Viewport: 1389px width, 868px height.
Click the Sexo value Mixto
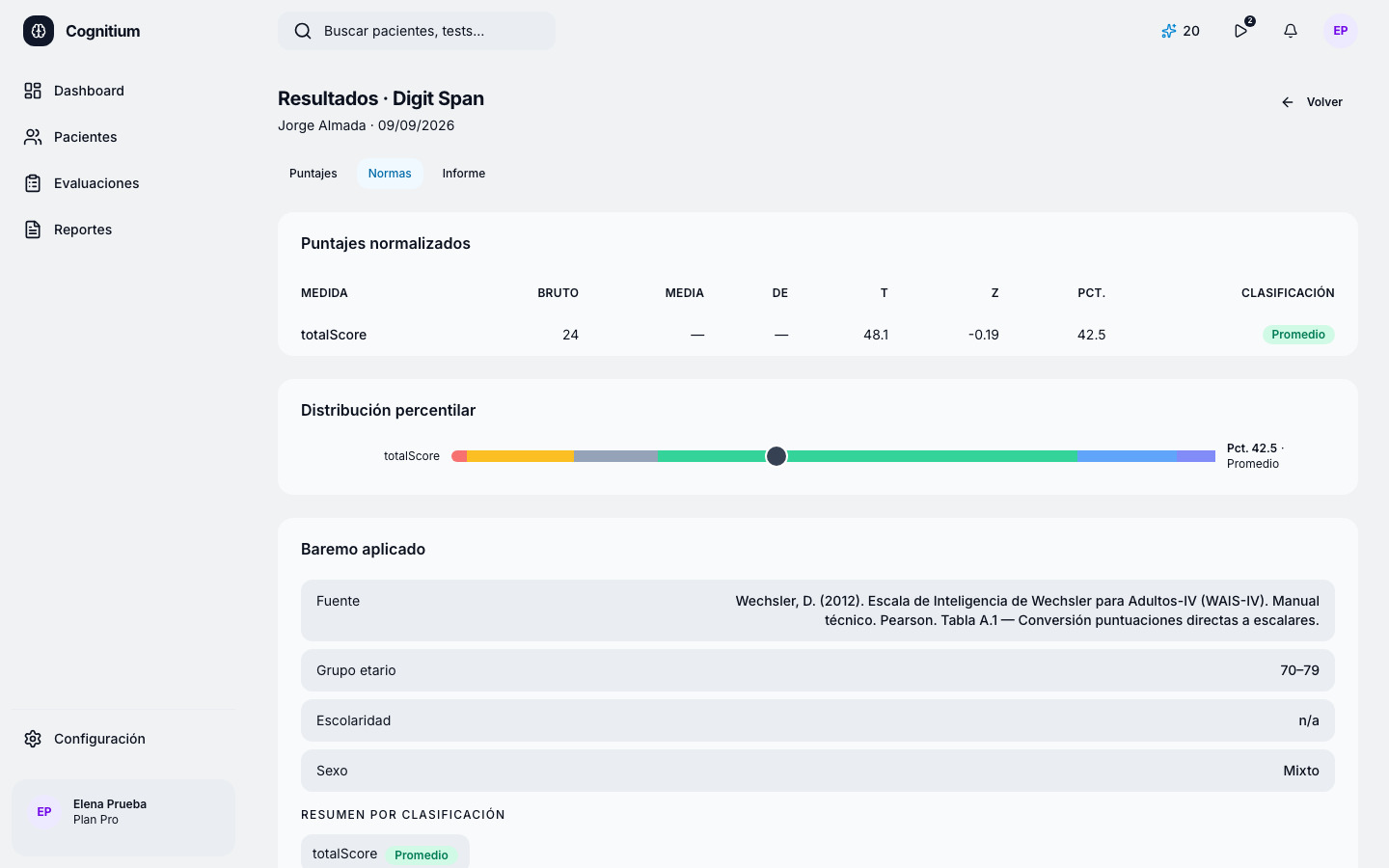[1301, 771]
